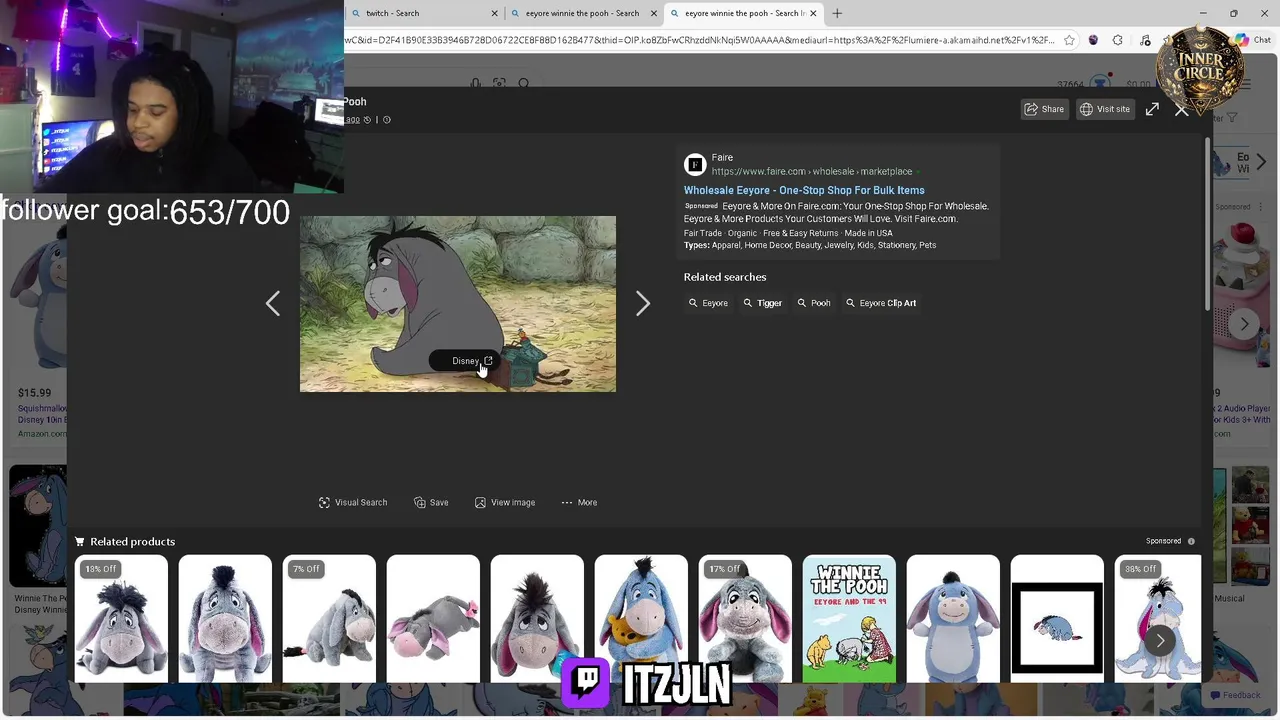Go to previous image arrow

tap(272, 303)
